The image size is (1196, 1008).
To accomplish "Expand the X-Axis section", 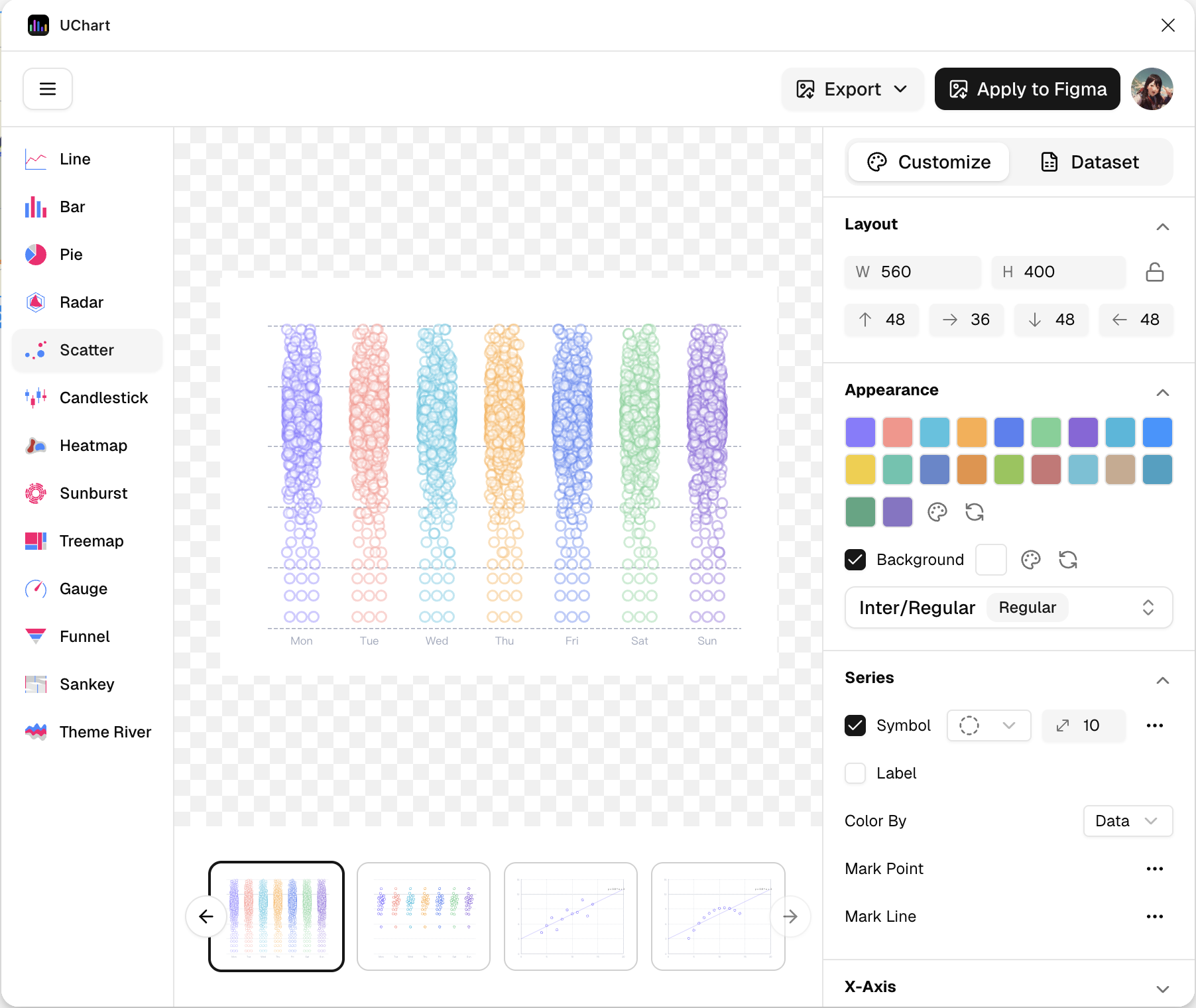I will coord(1162,988).
